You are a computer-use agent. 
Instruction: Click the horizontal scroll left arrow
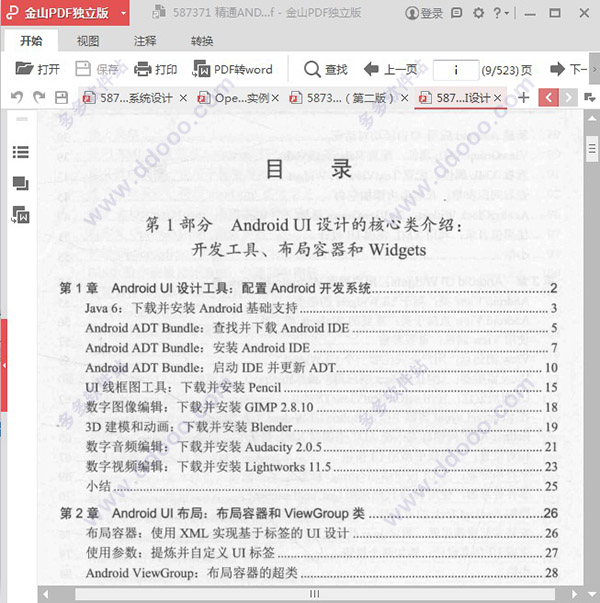(x=45, y=594)
